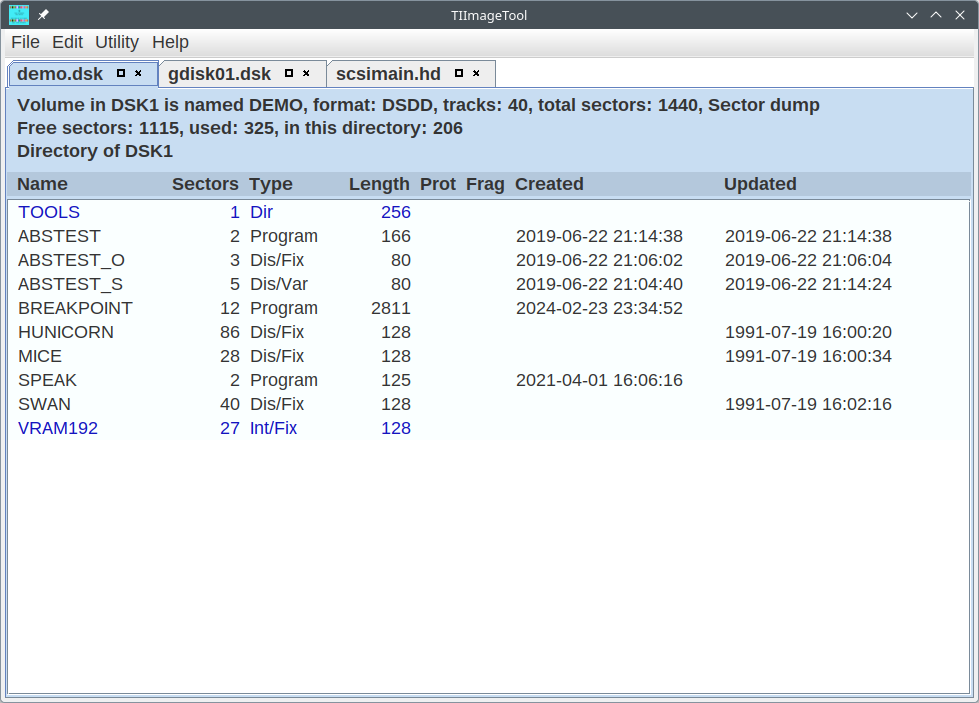979x703 pixels.
Task: Select the HUNICORN file row
Action: [x=66, y=332]
